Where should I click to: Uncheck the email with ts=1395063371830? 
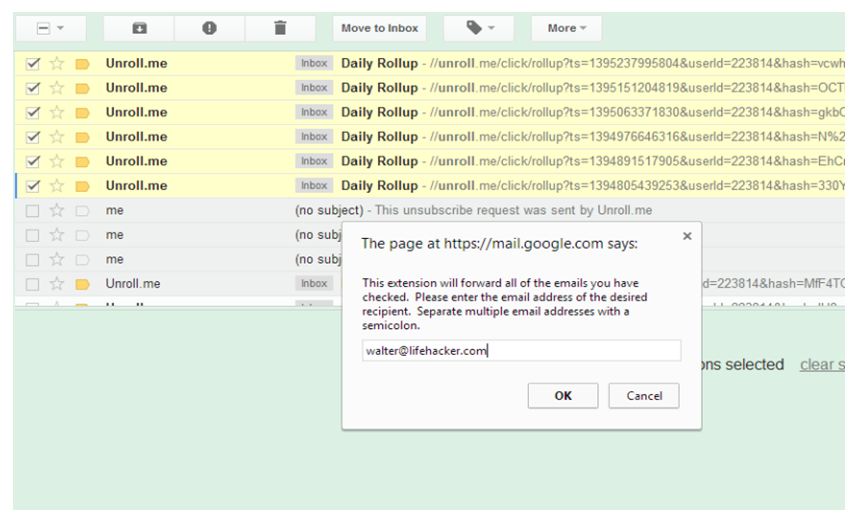[33, 112]
